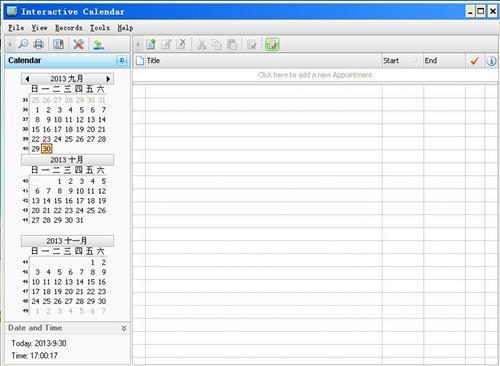
Task: Click the highlighted colorful calendar view icon
Action: 272,44
